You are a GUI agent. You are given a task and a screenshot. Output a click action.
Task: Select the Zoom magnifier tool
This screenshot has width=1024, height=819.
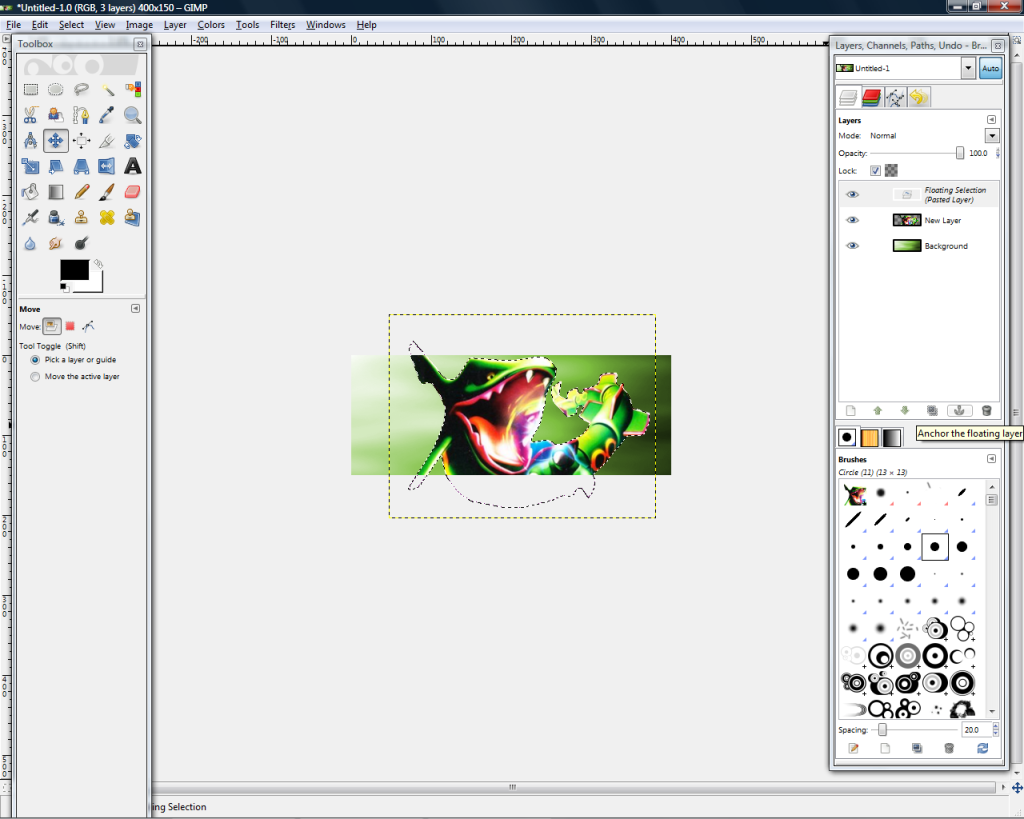click(133, 115)
